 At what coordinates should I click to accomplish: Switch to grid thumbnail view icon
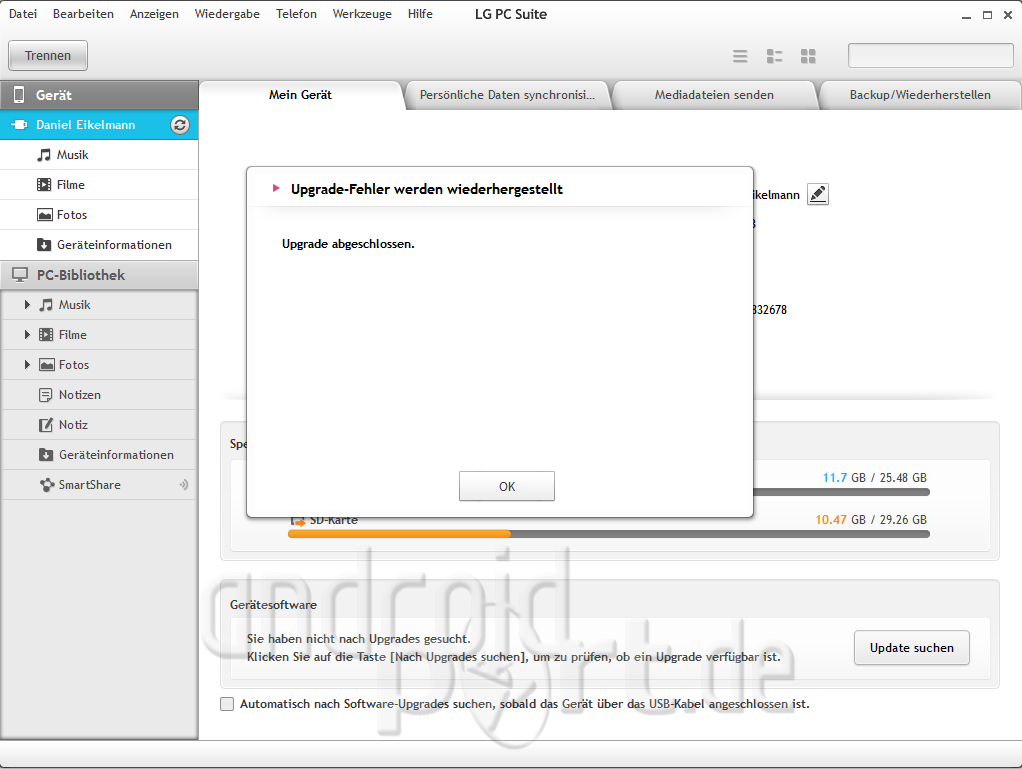click(x=808, y=56)
